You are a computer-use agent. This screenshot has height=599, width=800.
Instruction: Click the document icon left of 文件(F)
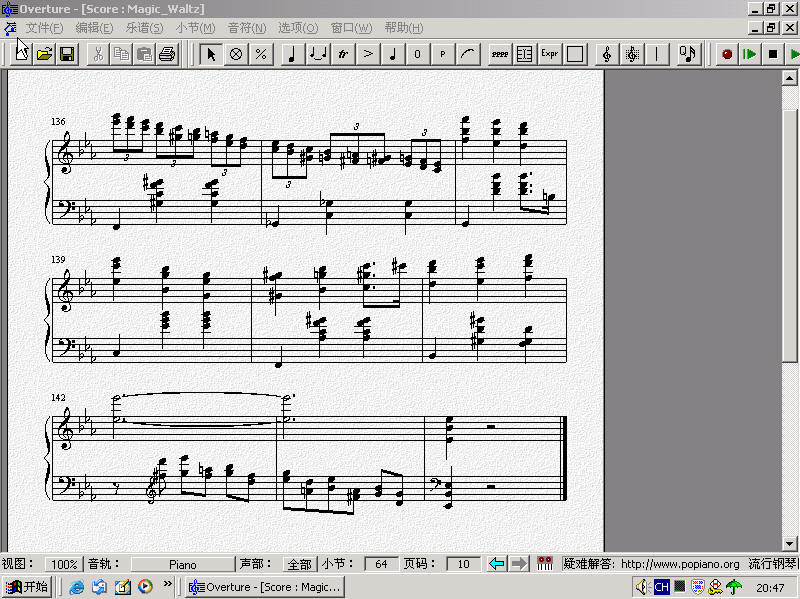tap(10, 28)
